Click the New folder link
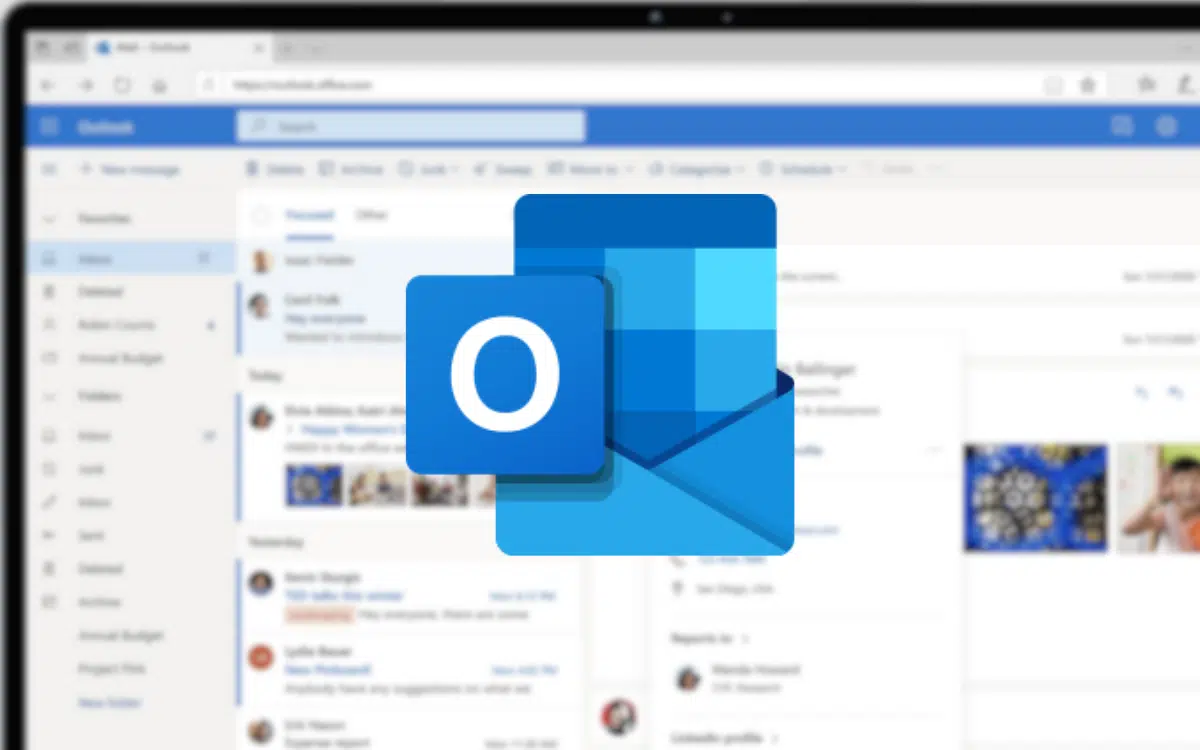The height and width of the screenshot is (750, 1200). [110, 703]
